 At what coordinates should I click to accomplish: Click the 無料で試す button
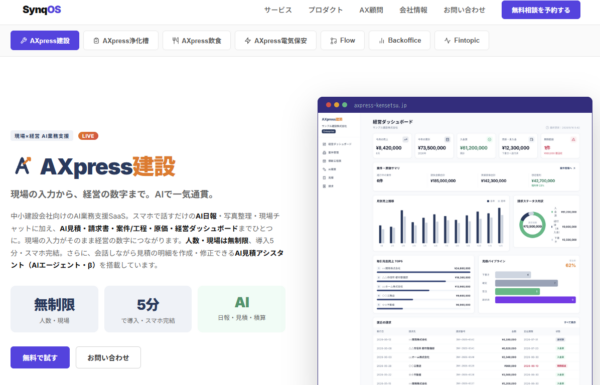pos(40,357)
